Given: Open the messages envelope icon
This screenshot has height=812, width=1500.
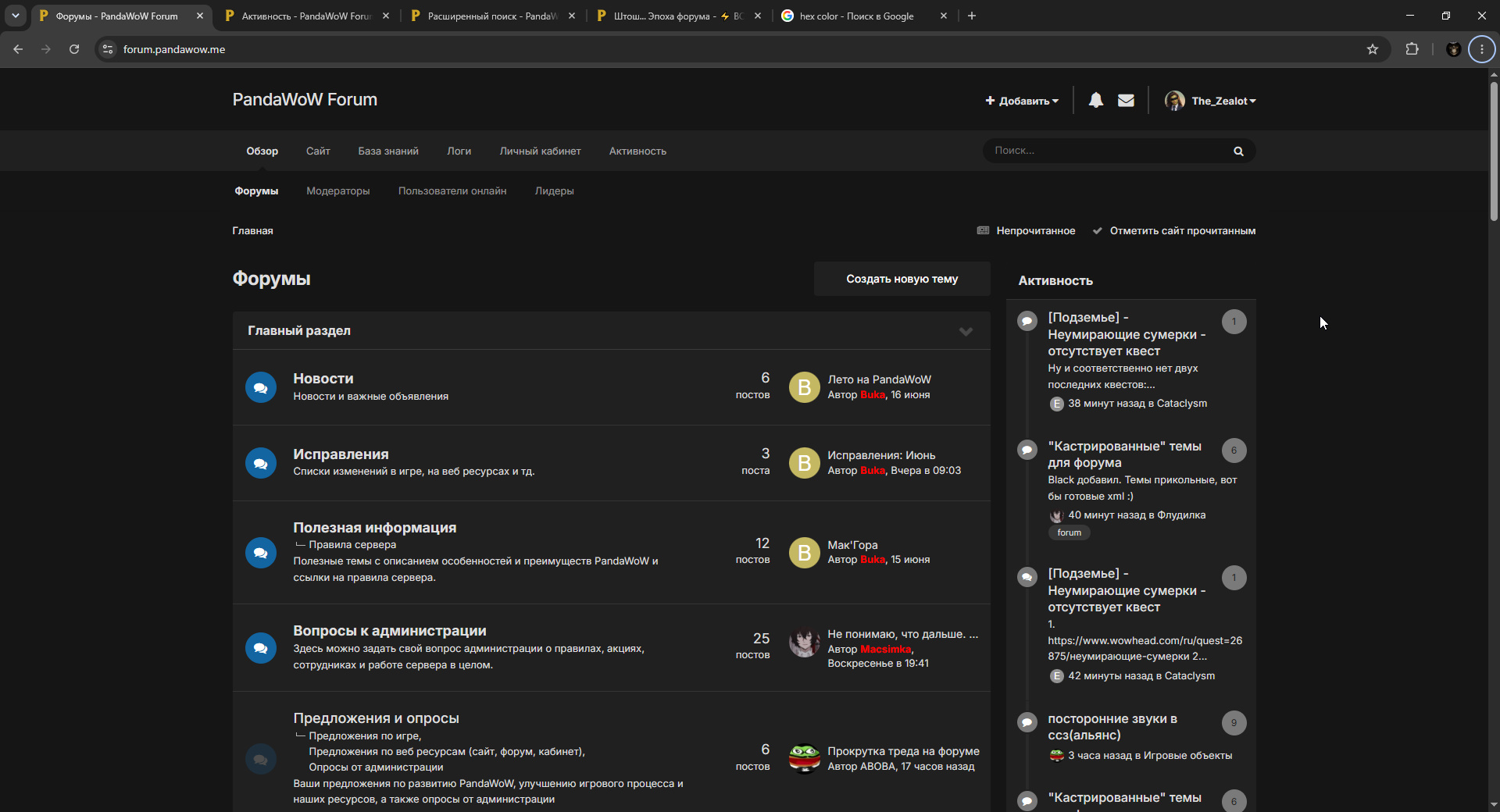Looking at the screenshot, I should click(x=1126, y=100).
